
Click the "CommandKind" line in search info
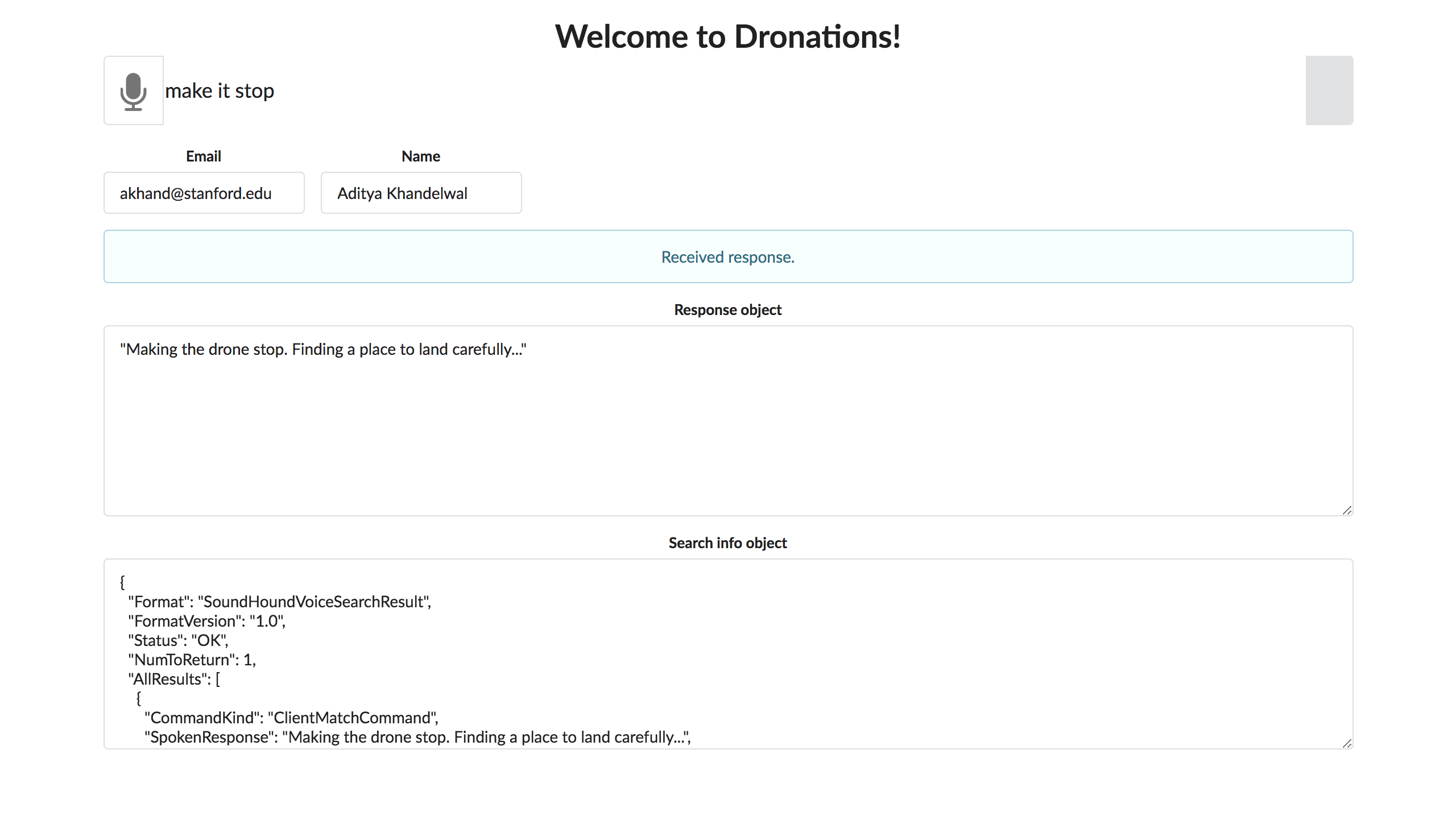coord(291,718)
